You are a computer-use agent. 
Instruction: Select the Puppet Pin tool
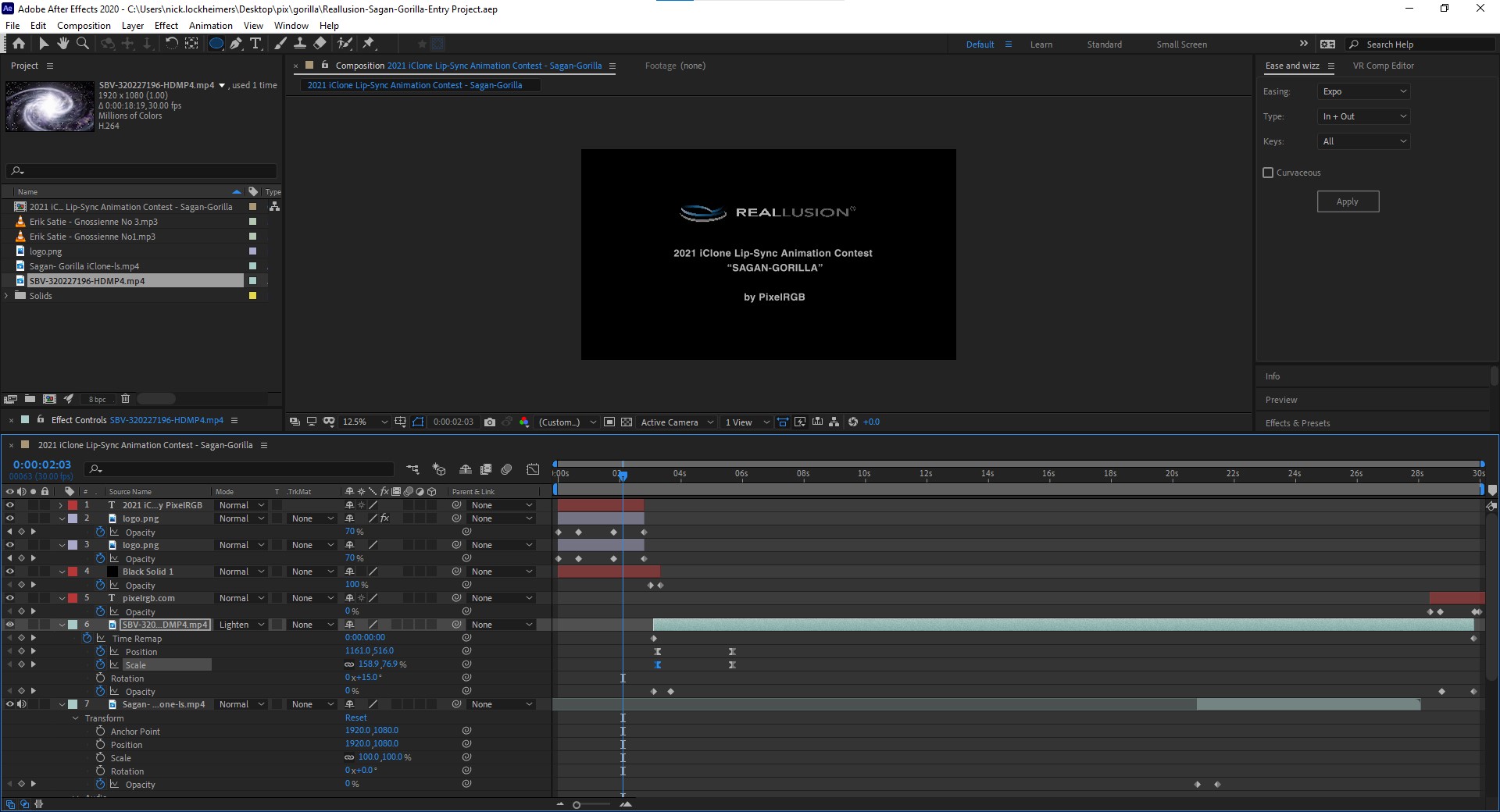[369, 44]
